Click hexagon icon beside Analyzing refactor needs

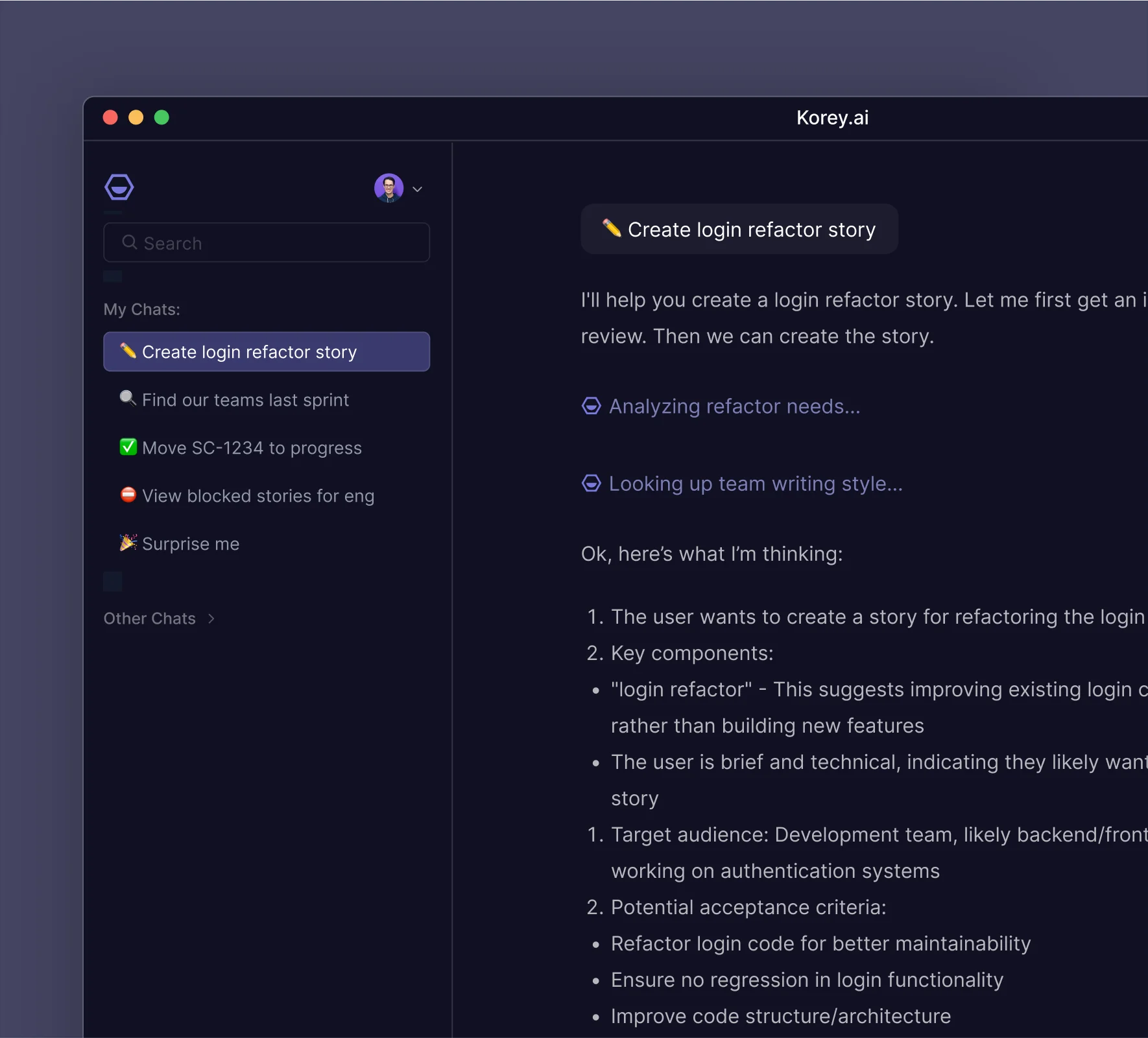click(592, 406)
